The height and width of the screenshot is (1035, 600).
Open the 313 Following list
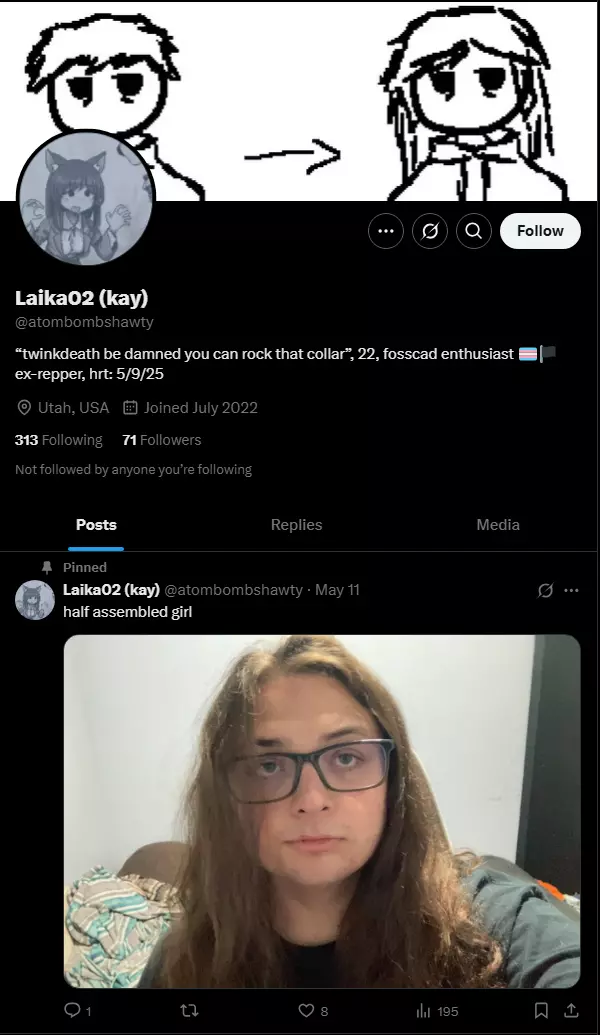tap(59, 440)
